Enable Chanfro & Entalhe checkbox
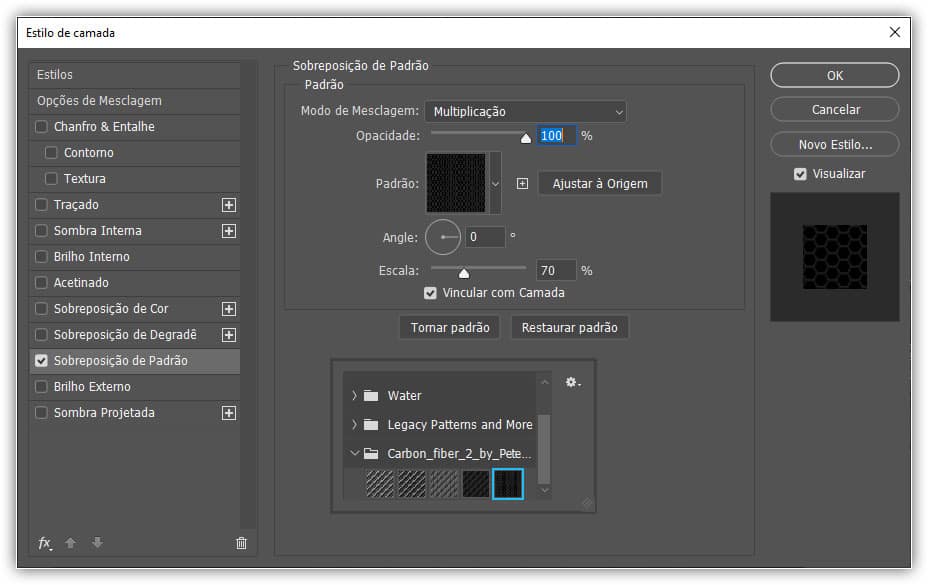928x585 pixels. 41,127
